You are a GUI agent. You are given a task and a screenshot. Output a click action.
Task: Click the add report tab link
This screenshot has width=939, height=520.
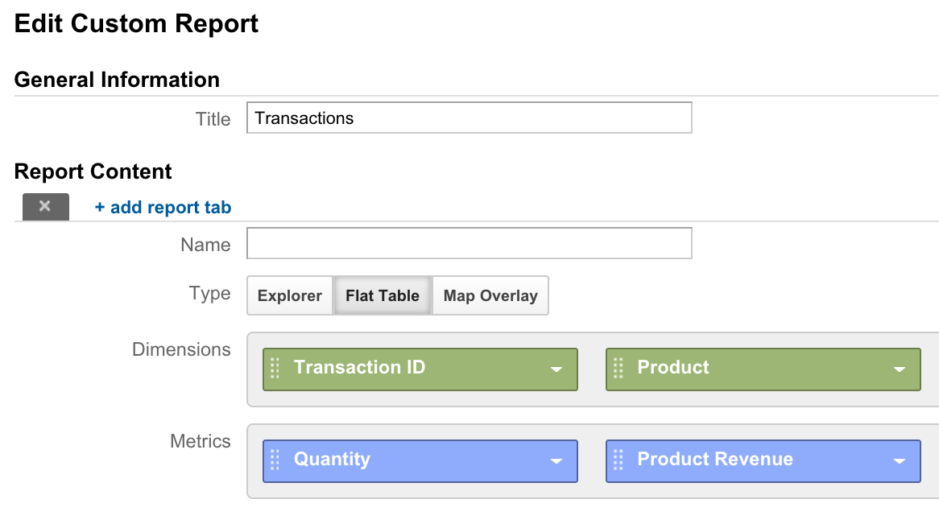(x=162, y=207)
